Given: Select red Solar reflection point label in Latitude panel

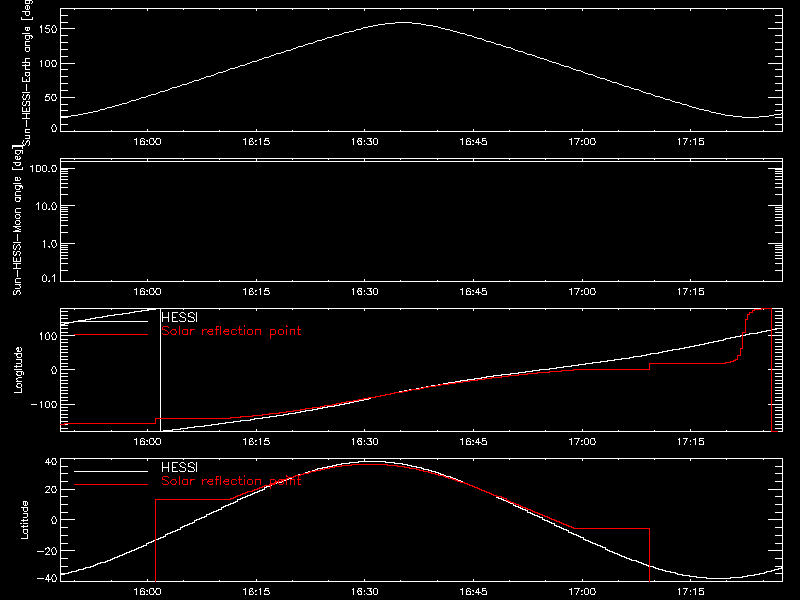Looking at the screenshot, I should point(231,481).
